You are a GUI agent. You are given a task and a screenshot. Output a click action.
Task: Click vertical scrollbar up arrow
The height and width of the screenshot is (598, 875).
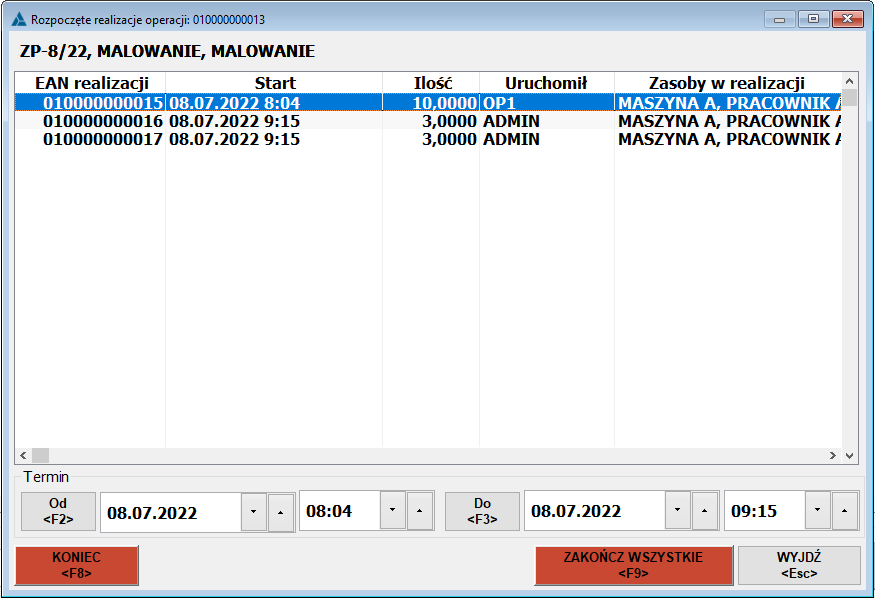[849, 81]
